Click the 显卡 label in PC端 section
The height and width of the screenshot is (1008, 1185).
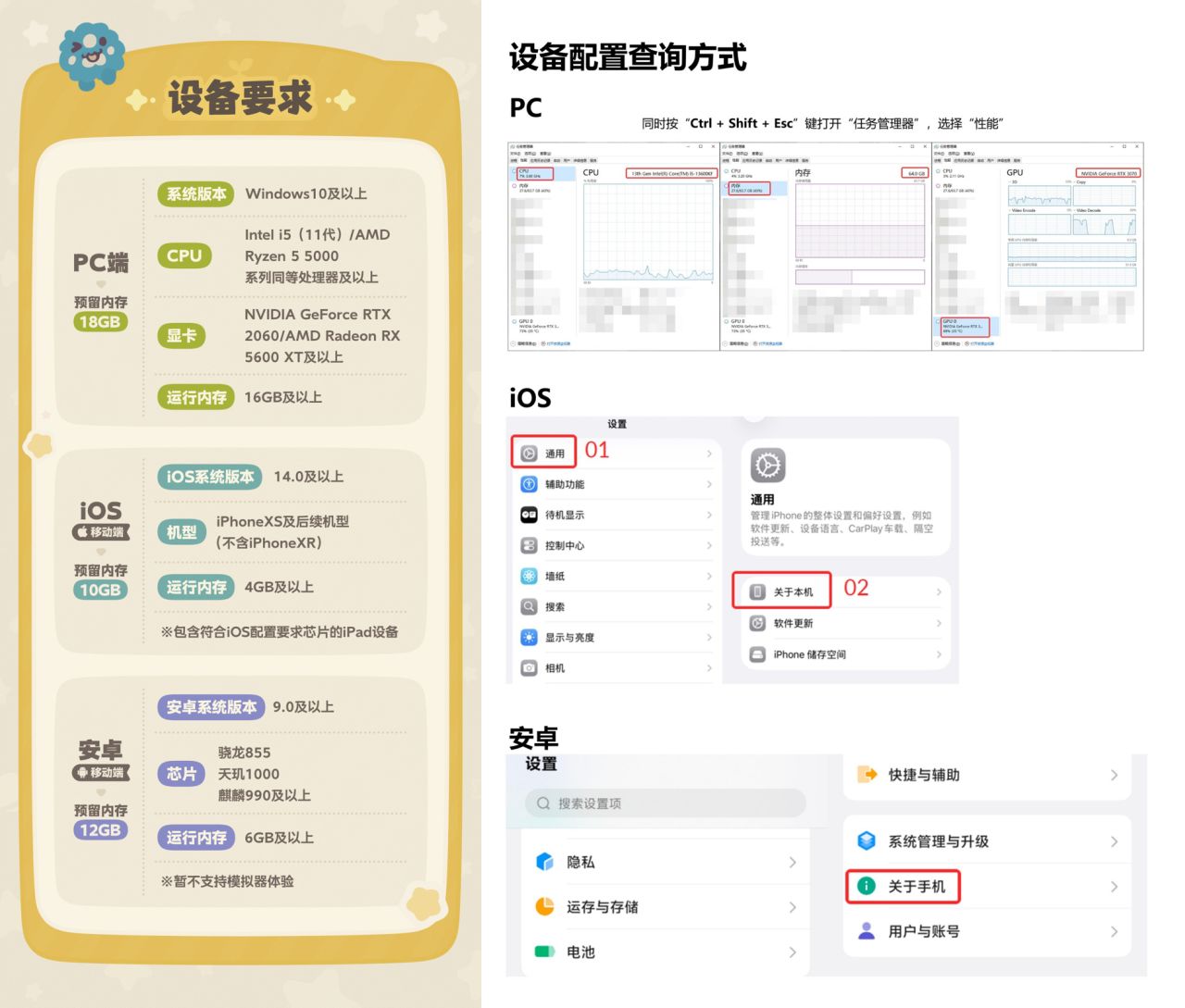[x=181, y=336]
